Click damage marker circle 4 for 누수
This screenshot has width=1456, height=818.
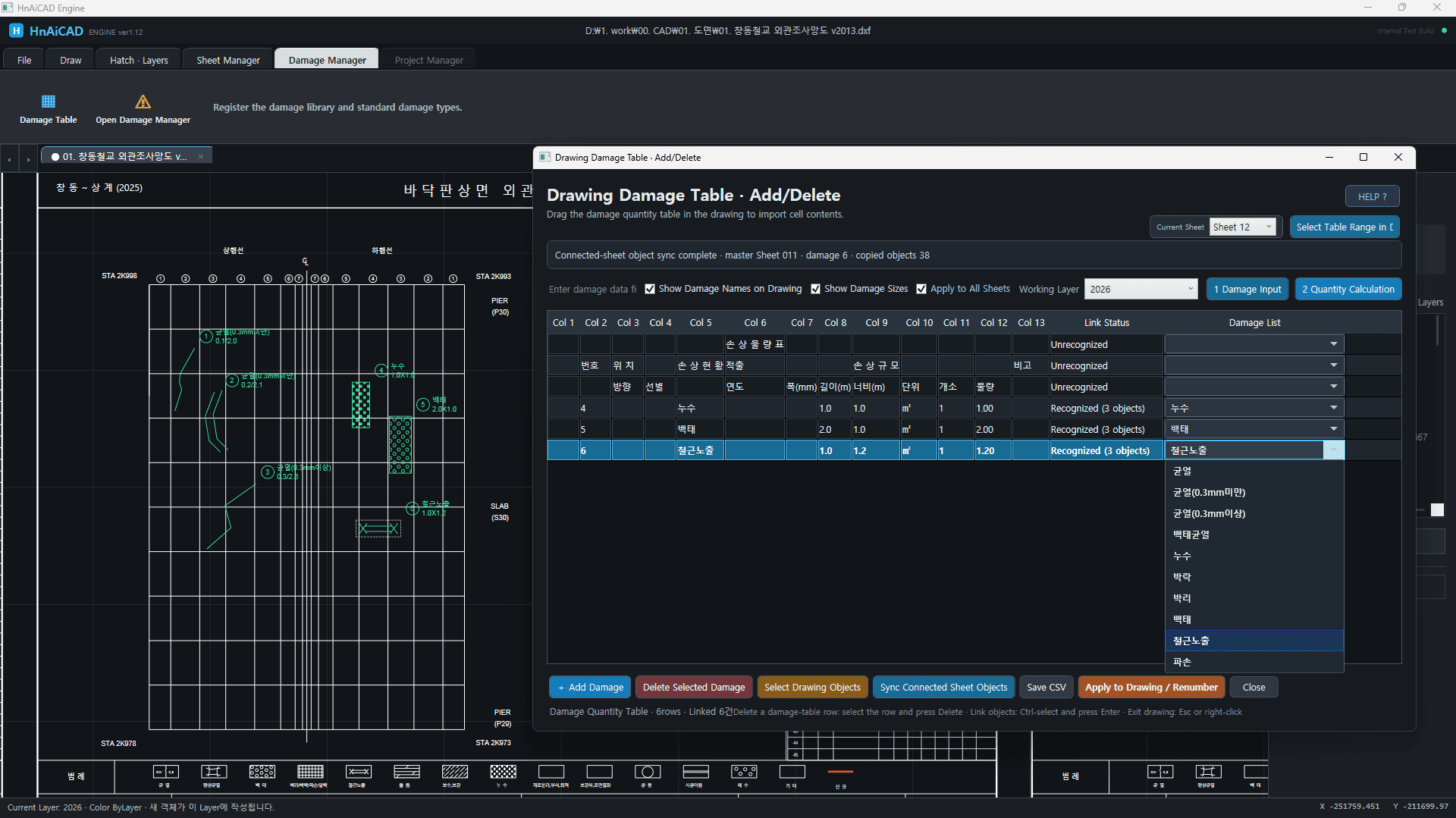point(381,371)
